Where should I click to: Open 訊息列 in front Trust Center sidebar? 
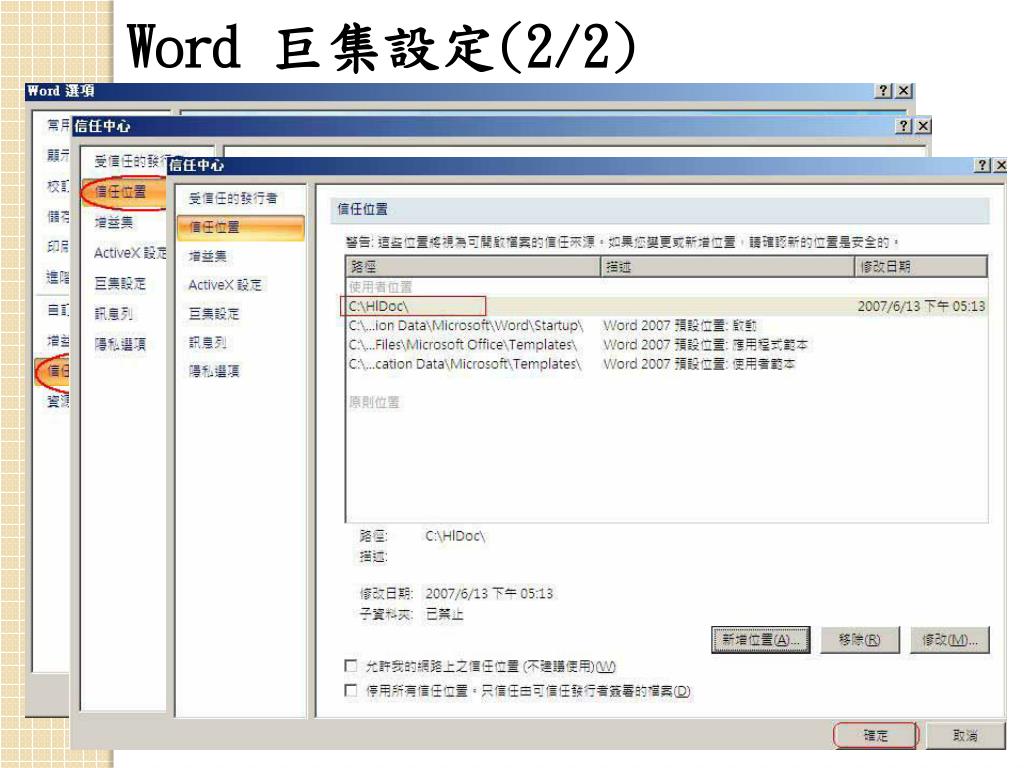pos(208,342)
